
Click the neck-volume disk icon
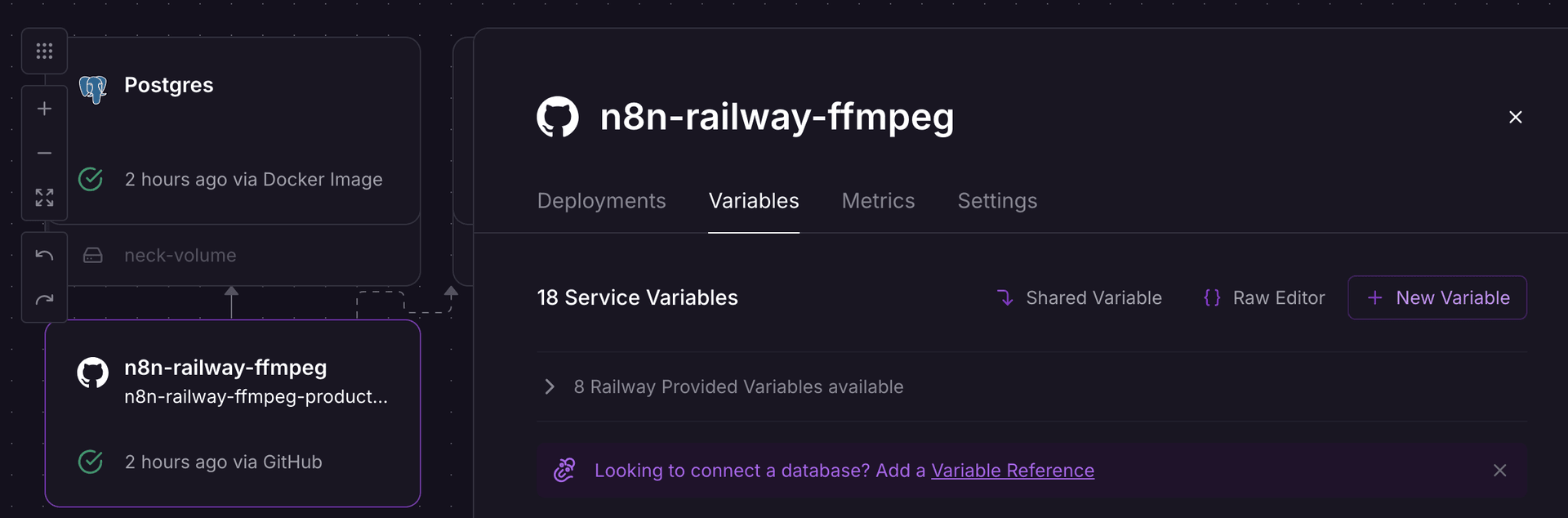tap(93, 255)
